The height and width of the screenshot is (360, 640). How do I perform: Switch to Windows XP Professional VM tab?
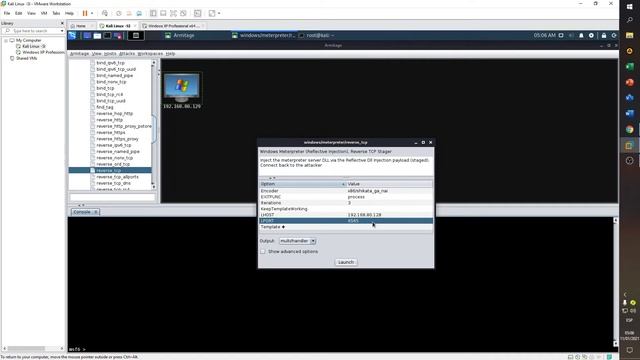tap(172, 26)
